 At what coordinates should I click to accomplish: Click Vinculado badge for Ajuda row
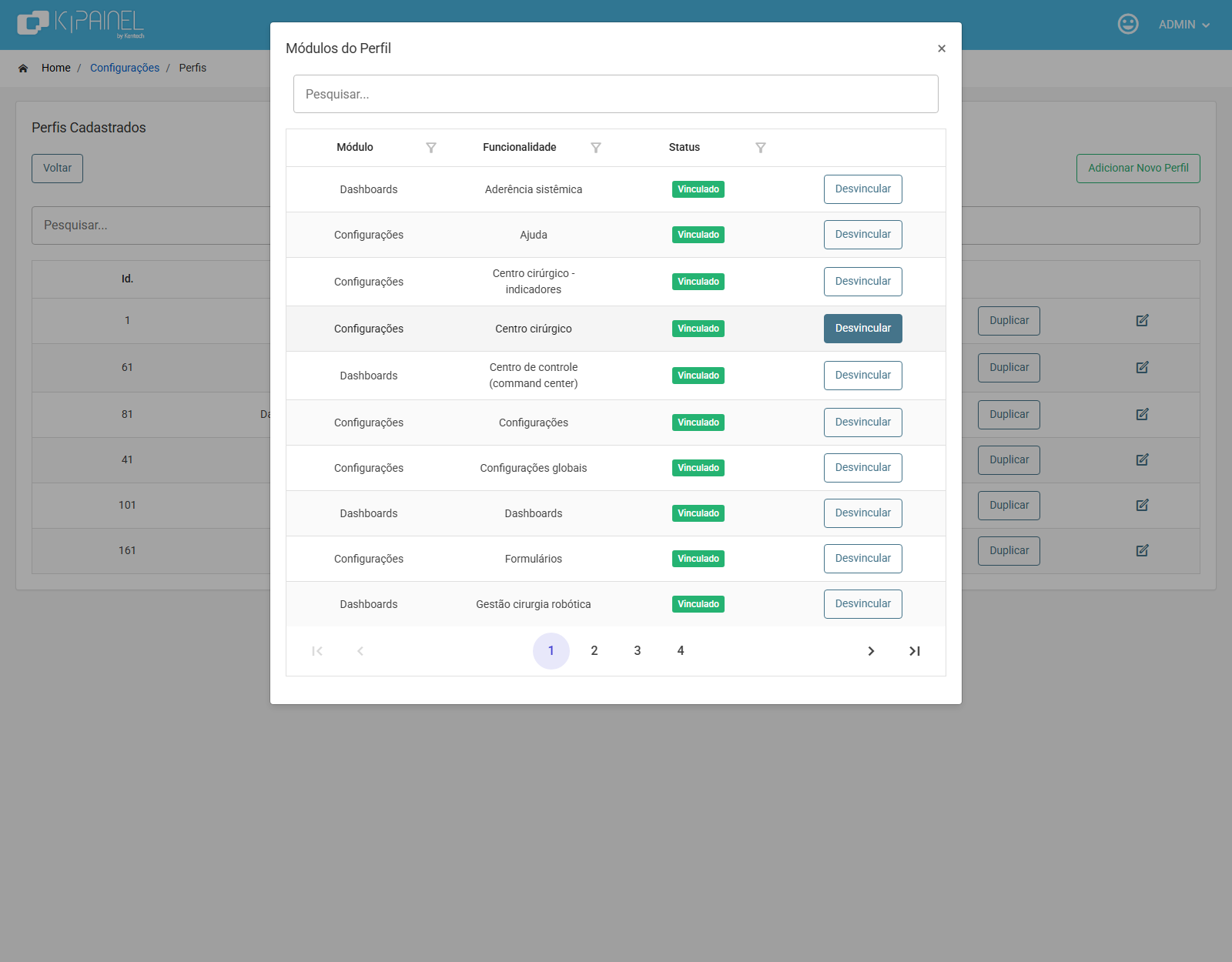698,235
